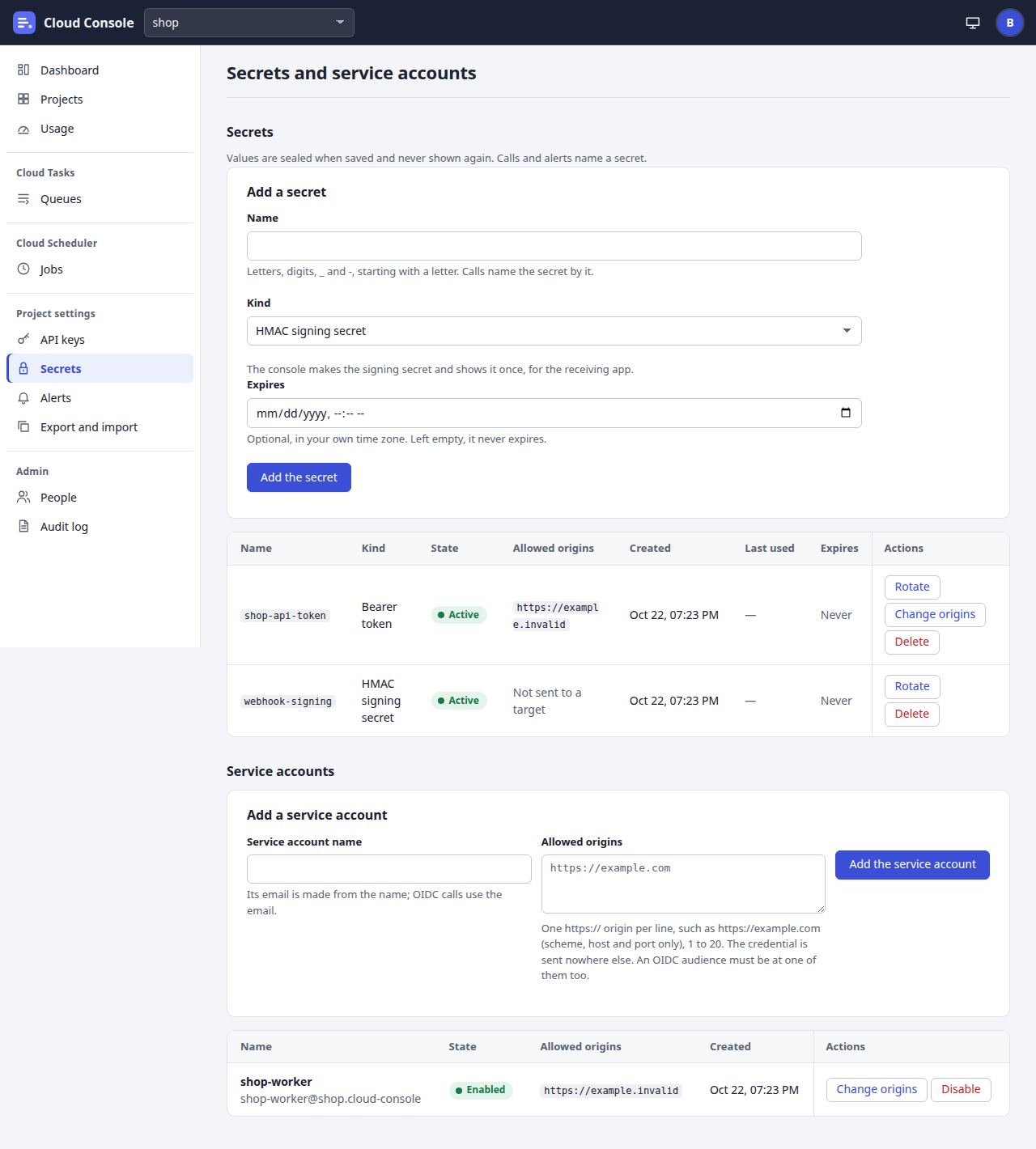Image resolution: width=1036 pixels, height=1149 pixels.
Task: Click shop-worker@shop.cloud-console email text
Action: 330,1099
